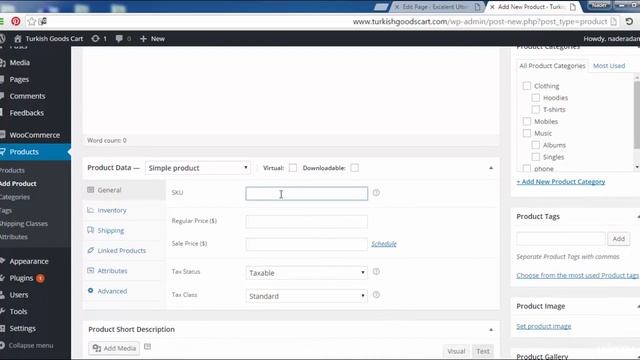
Task: Open Users in admin sidebar
Action: tap(19, 295)
